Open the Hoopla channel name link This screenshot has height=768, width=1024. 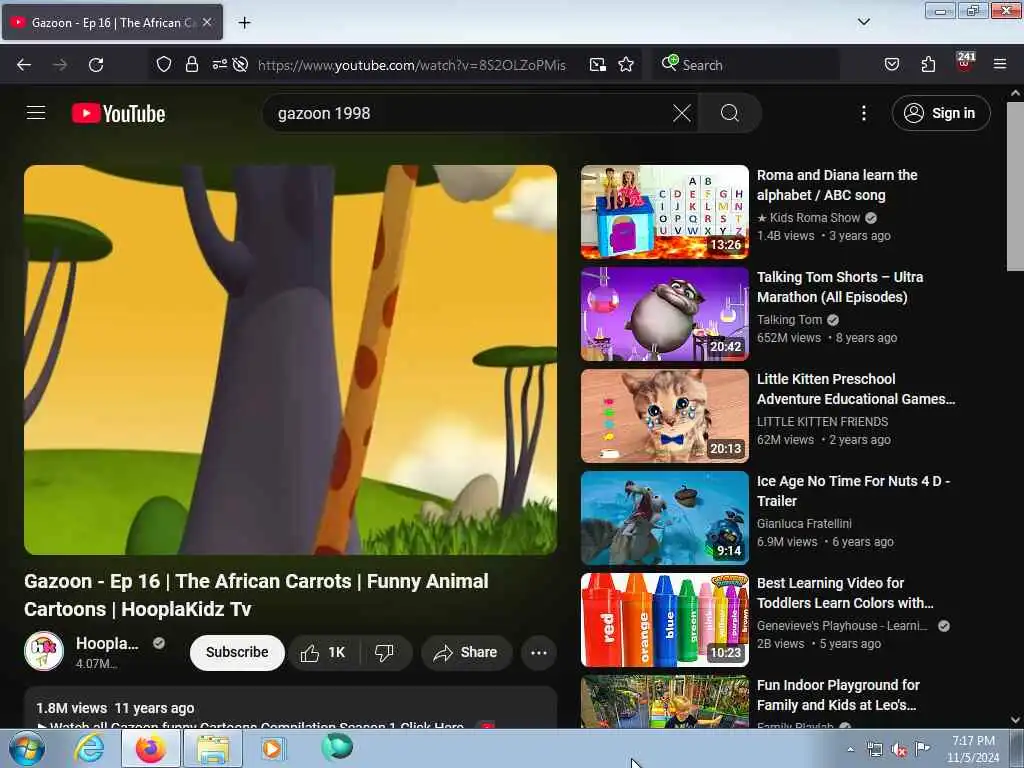tap(107, 643)
